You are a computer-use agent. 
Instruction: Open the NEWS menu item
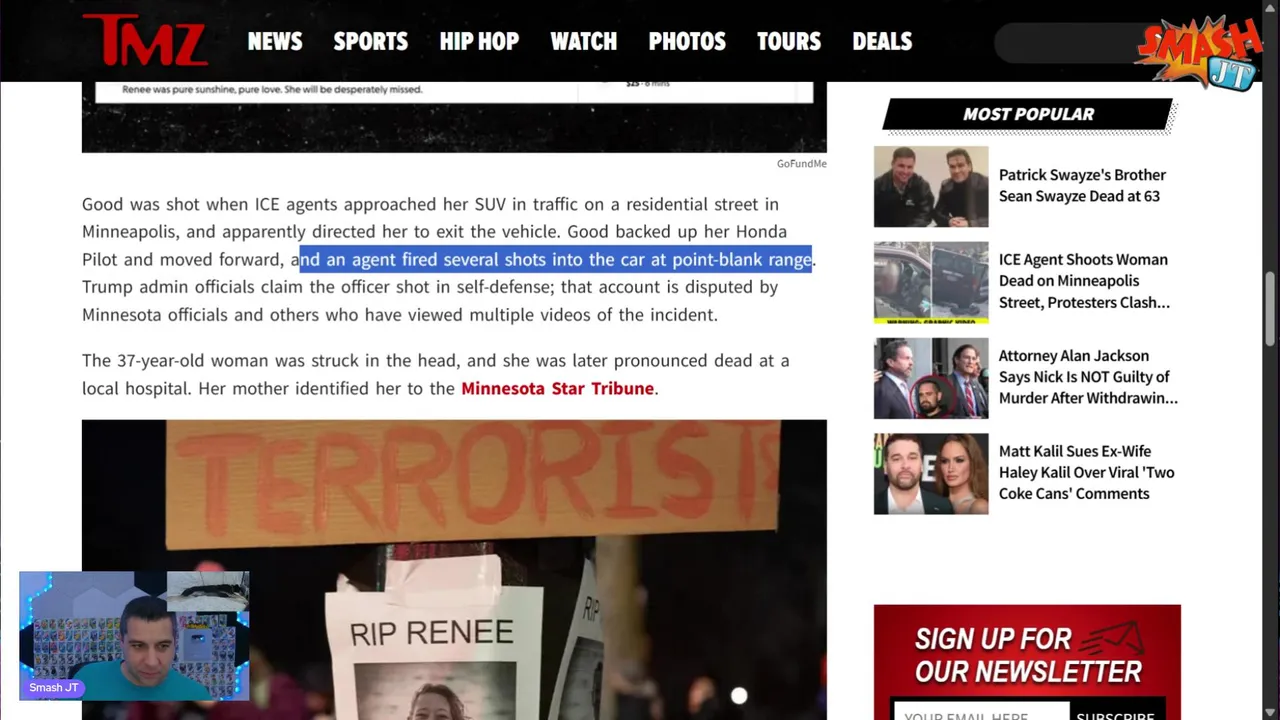[x=275, y=41]
